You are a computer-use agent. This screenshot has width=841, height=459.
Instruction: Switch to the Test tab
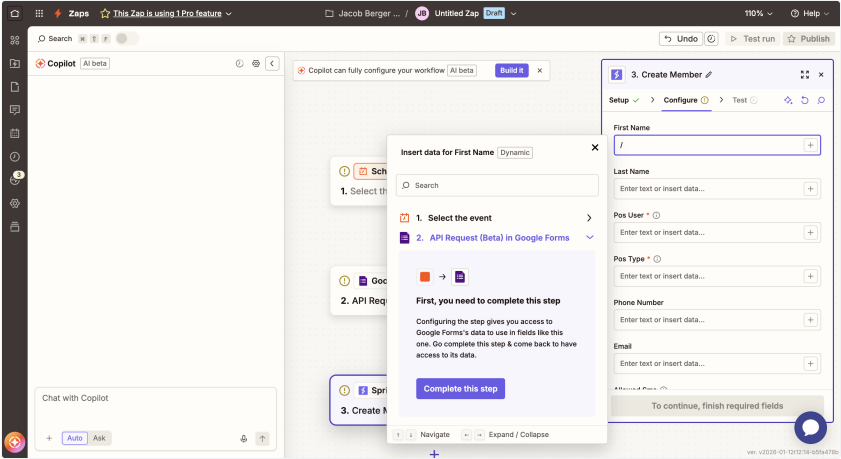tap(744, 100)
